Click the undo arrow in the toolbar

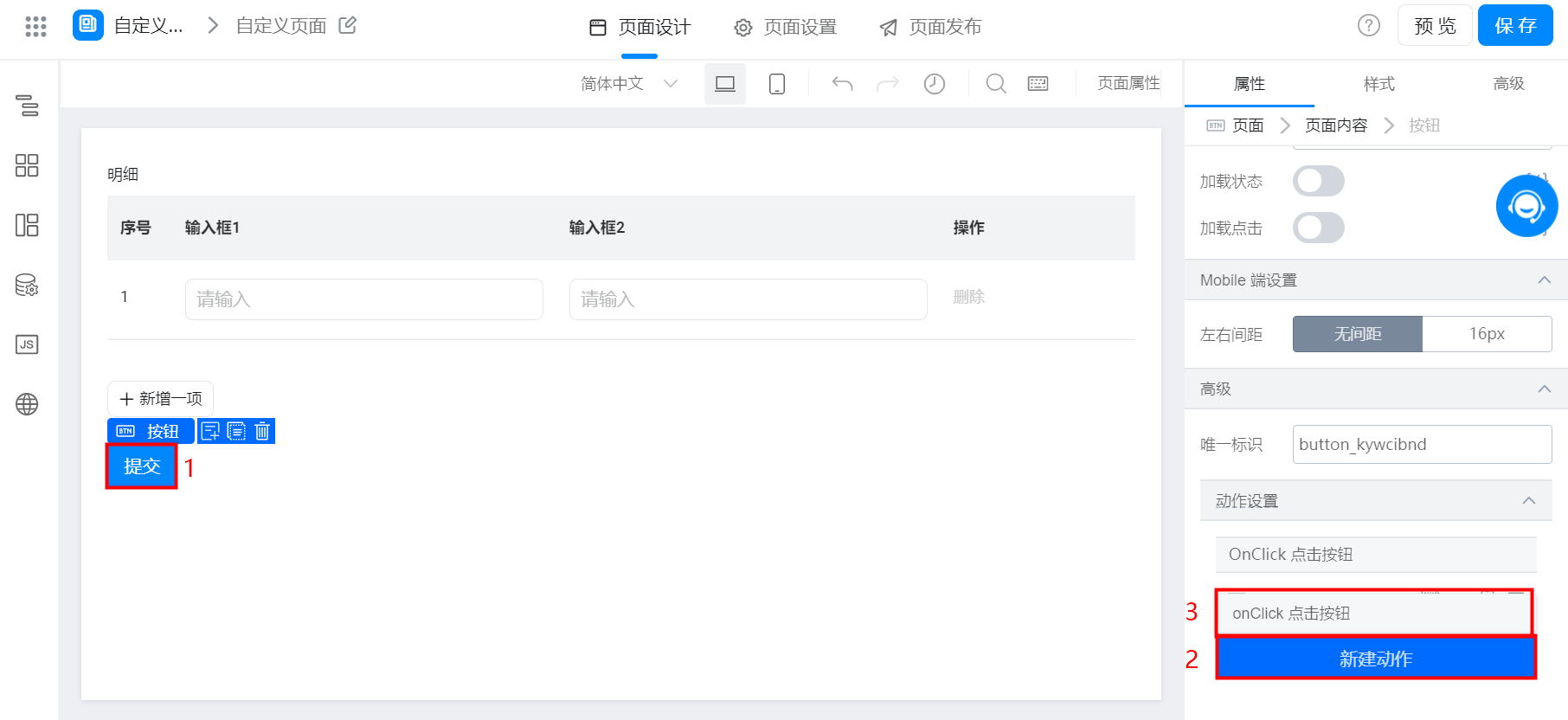click(x=842, y=84)
